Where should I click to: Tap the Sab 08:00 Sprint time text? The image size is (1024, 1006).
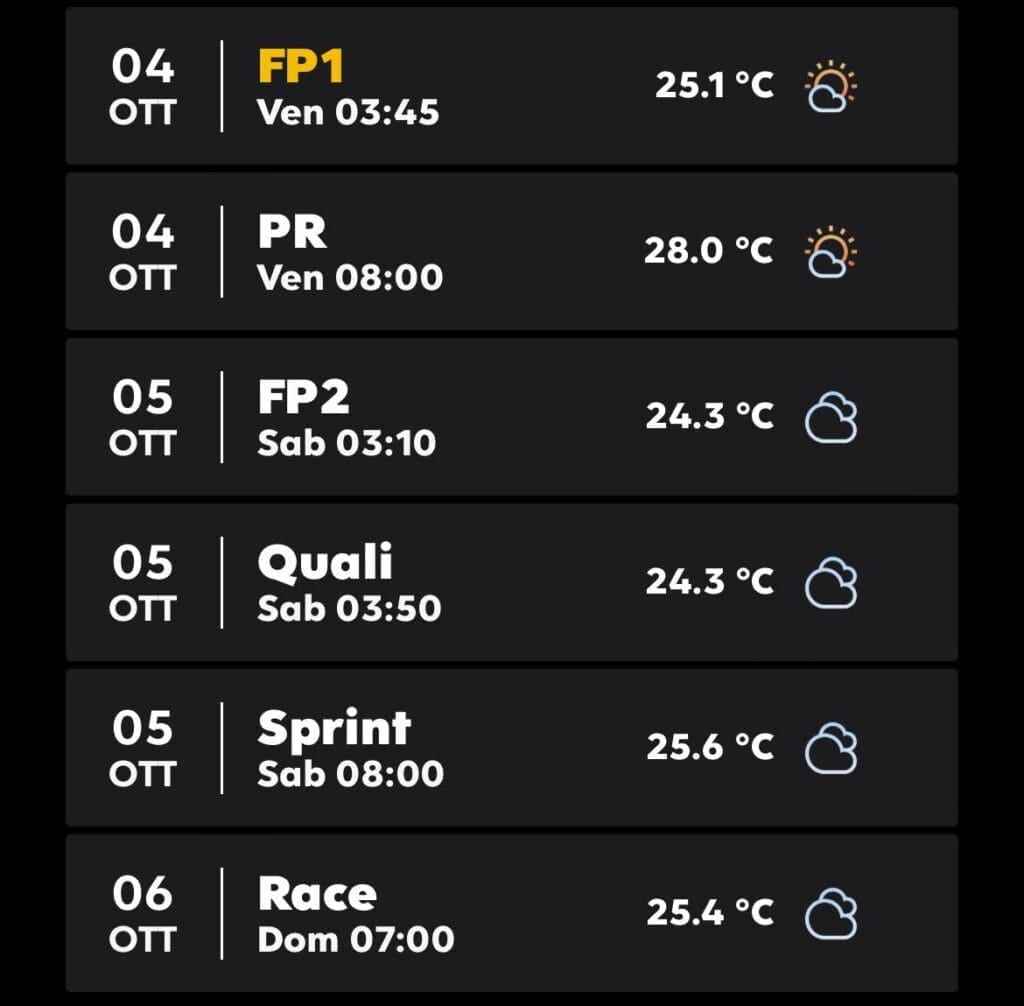346,775
